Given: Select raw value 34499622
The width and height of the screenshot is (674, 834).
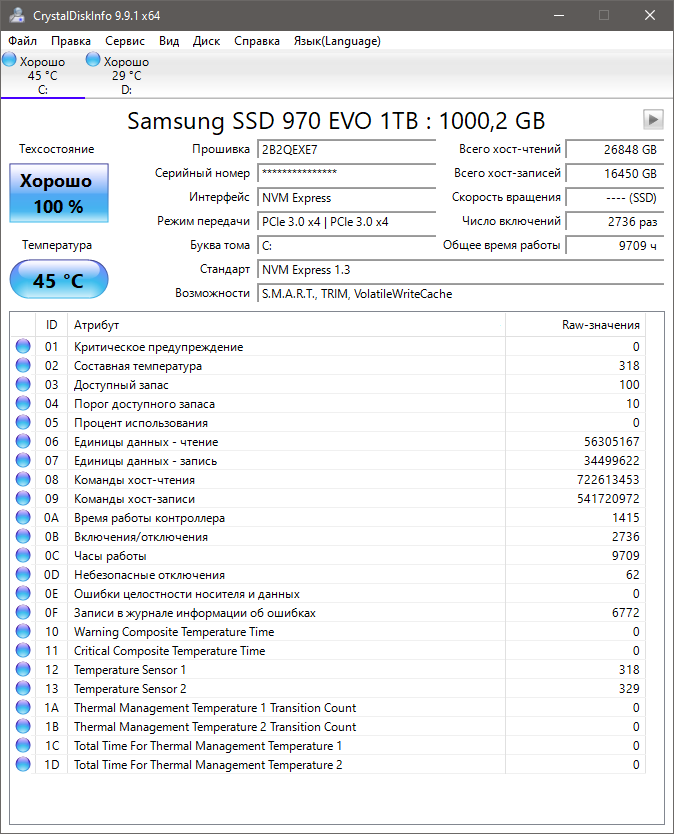Looking at the screenshot, I should click(x=611, y=461).
